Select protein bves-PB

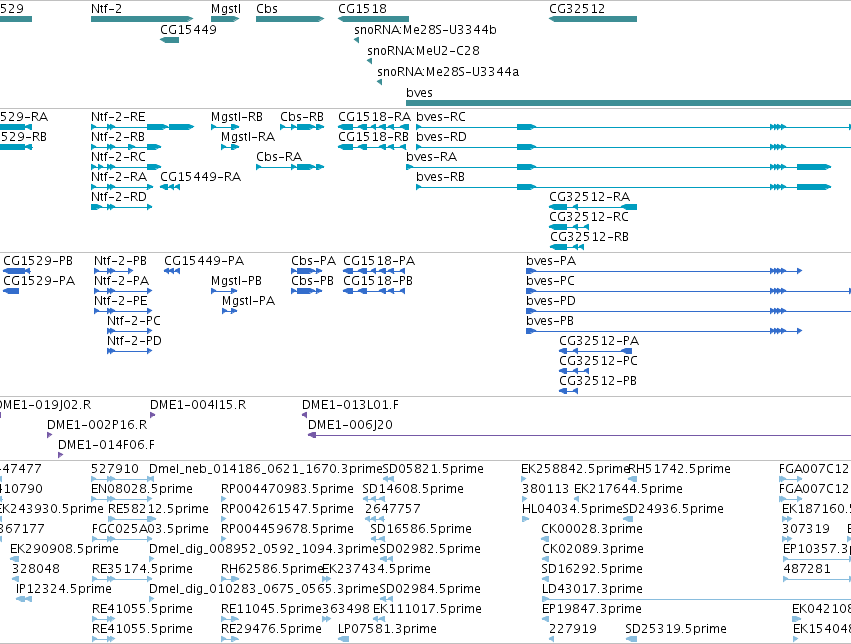tap(664, 331)
